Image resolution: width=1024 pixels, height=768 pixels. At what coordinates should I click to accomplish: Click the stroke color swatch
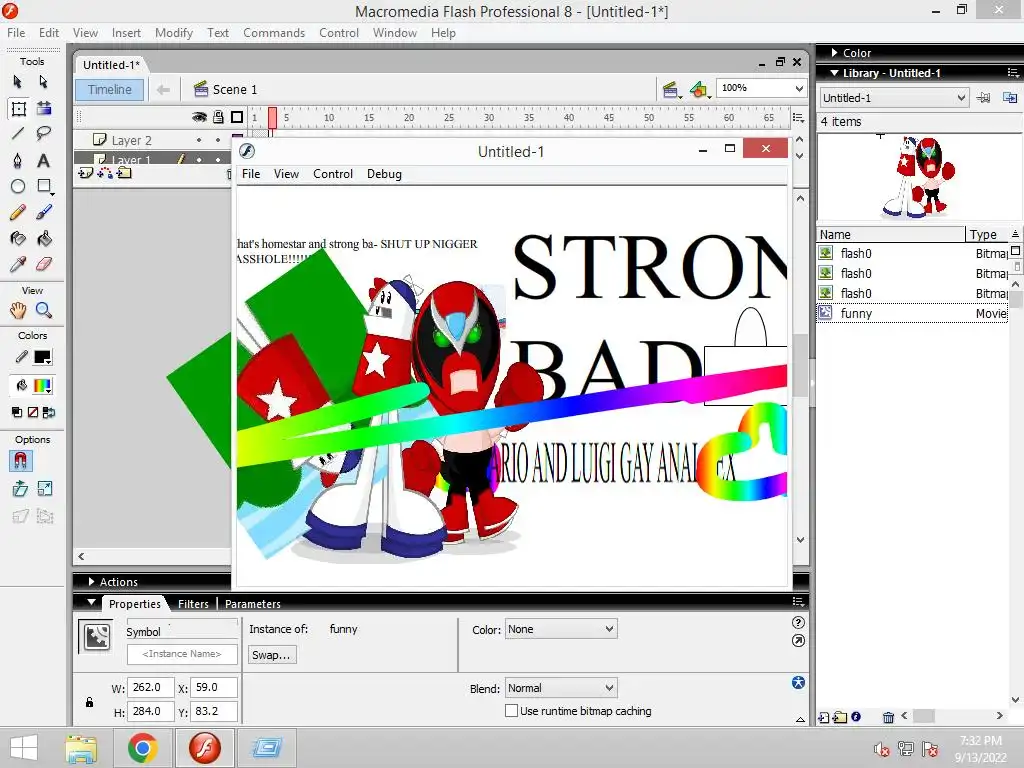[x=42, y=357]
